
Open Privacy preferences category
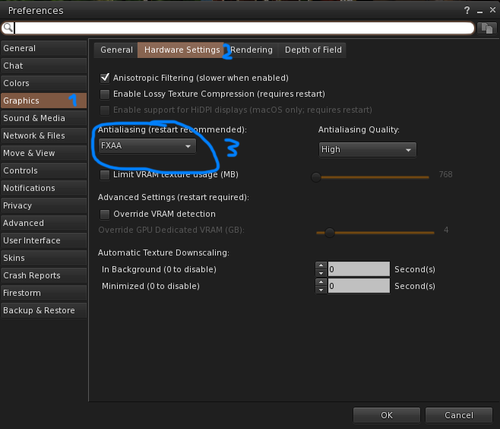[44, 206]
